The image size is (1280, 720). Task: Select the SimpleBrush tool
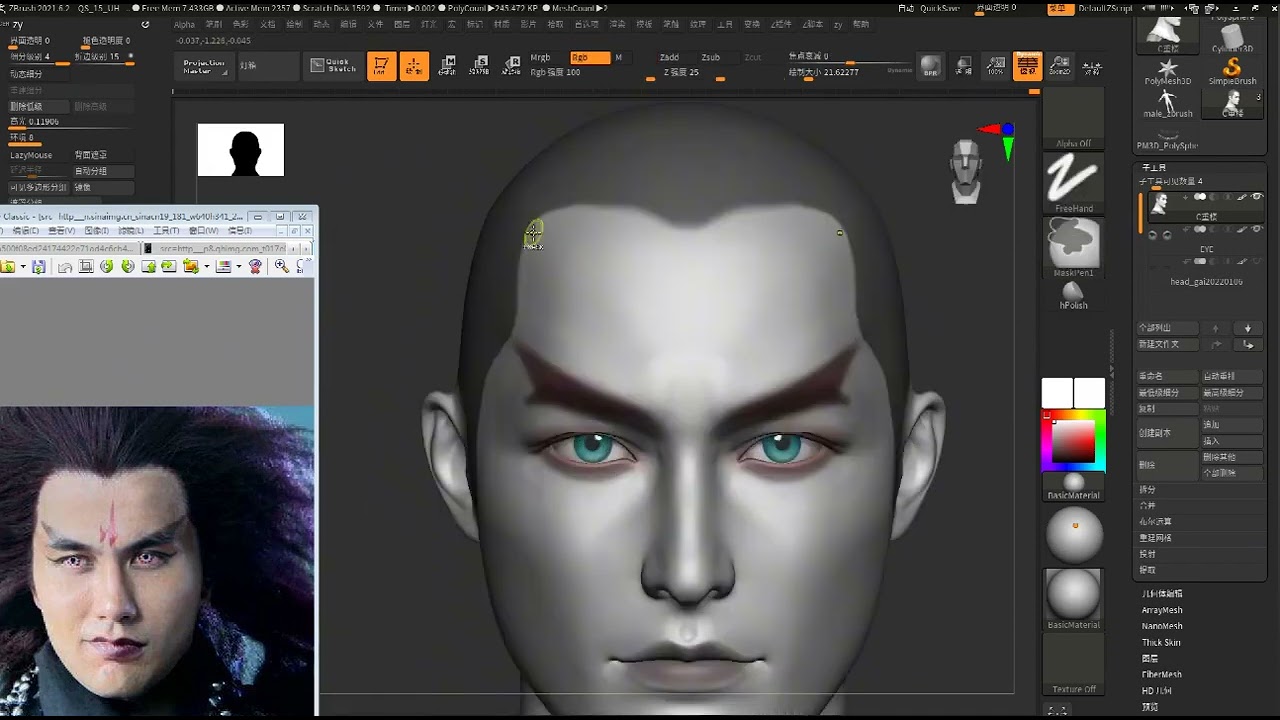pos(1232,70)
